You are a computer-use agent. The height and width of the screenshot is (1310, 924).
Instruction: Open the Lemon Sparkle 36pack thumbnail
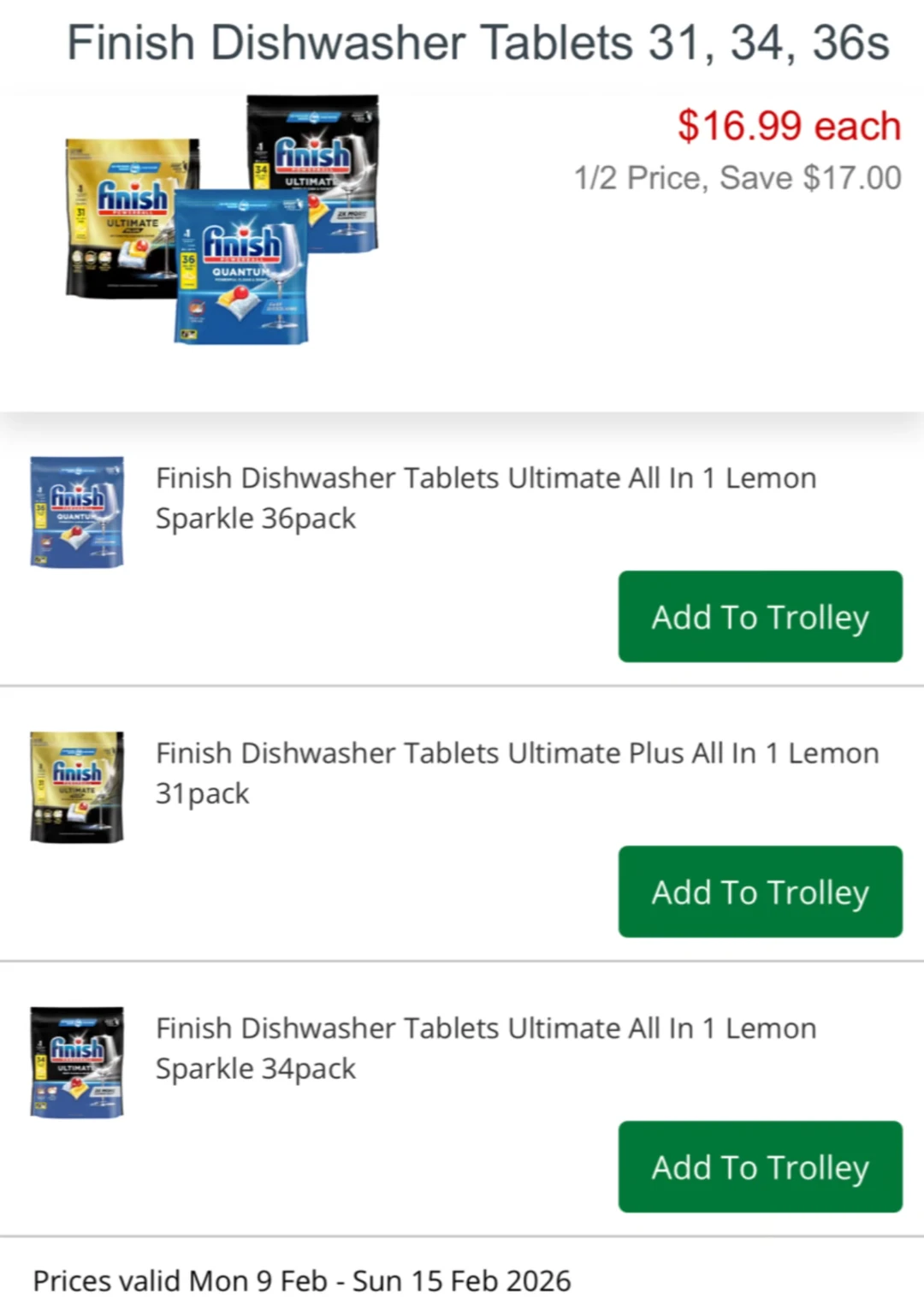[x=77, y=512]
